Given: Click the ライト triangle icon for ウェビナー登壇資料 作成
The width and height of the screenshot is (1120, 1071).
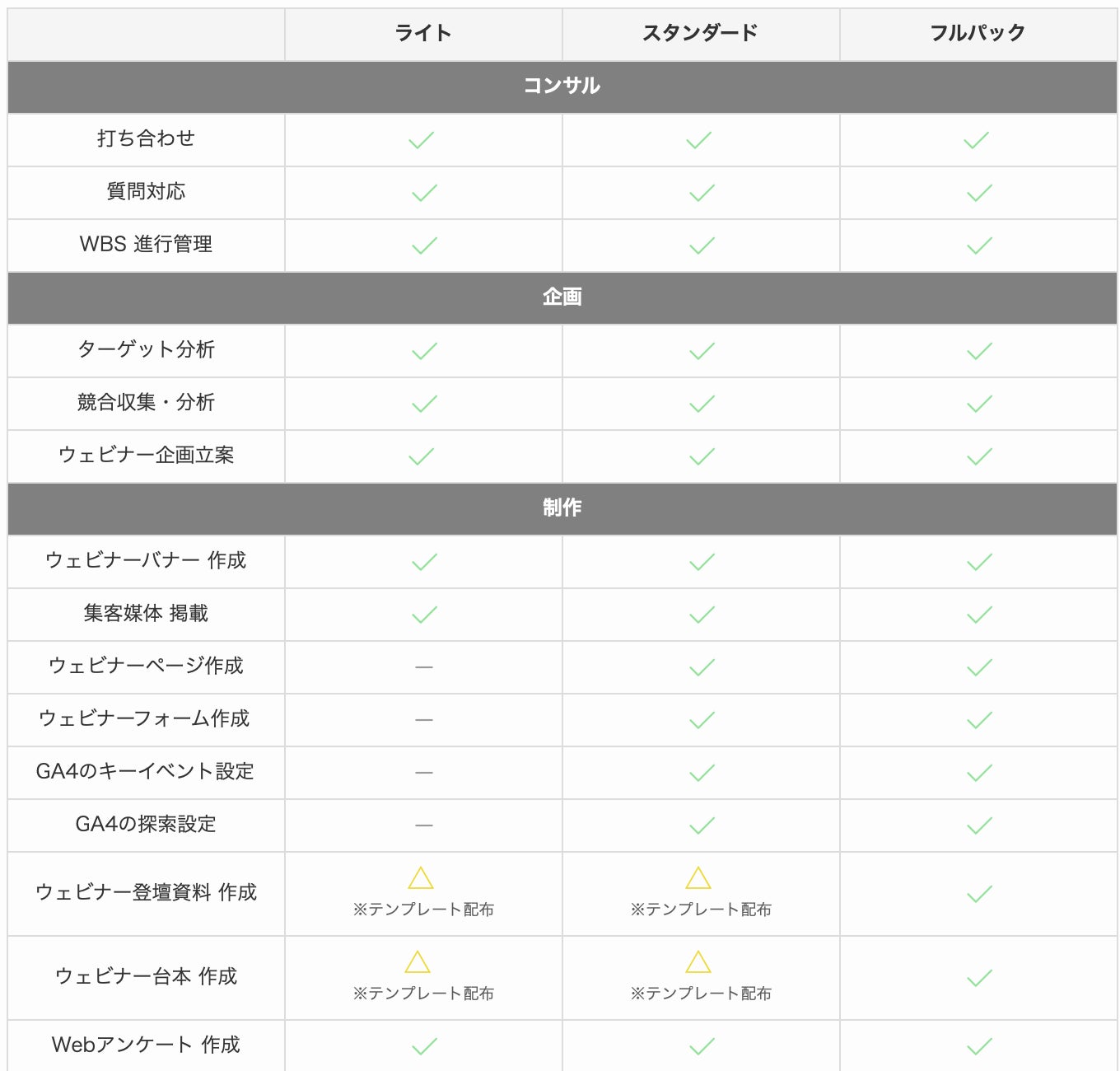Looking at the screenshot, I should tap(421, 878).
